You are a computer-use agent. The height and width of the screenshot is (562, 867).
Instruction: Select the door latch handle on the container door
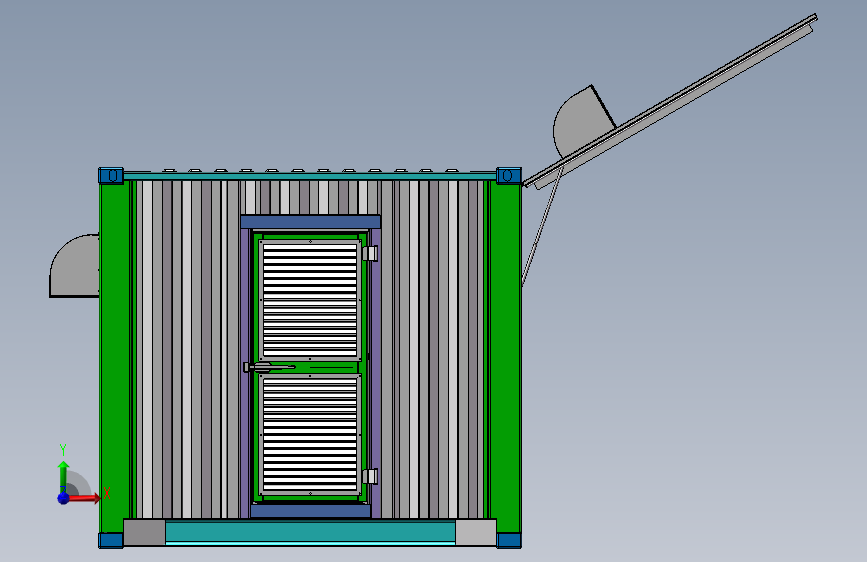(269, 367)
